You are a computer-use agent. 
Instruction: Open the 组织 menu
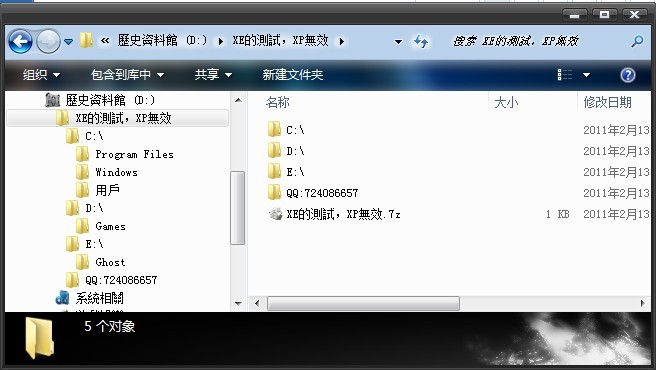41,75
